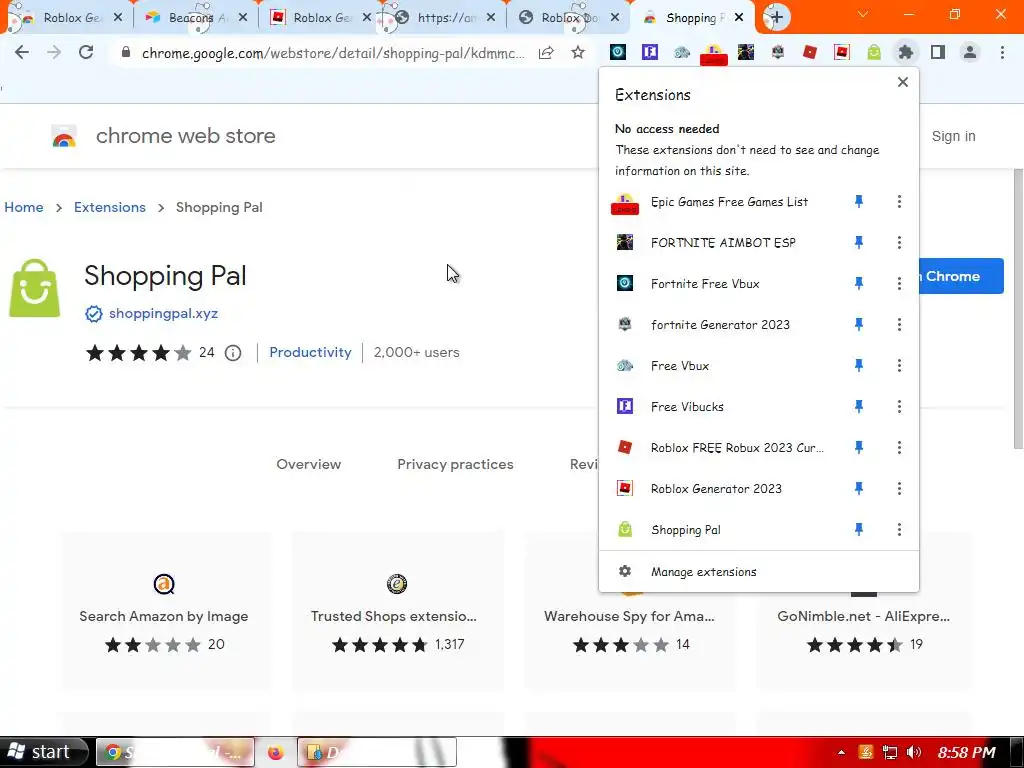1024x768 pixels.
Task: Open more options for Roblox FREE Robux 2023
Action: (899, 447)
